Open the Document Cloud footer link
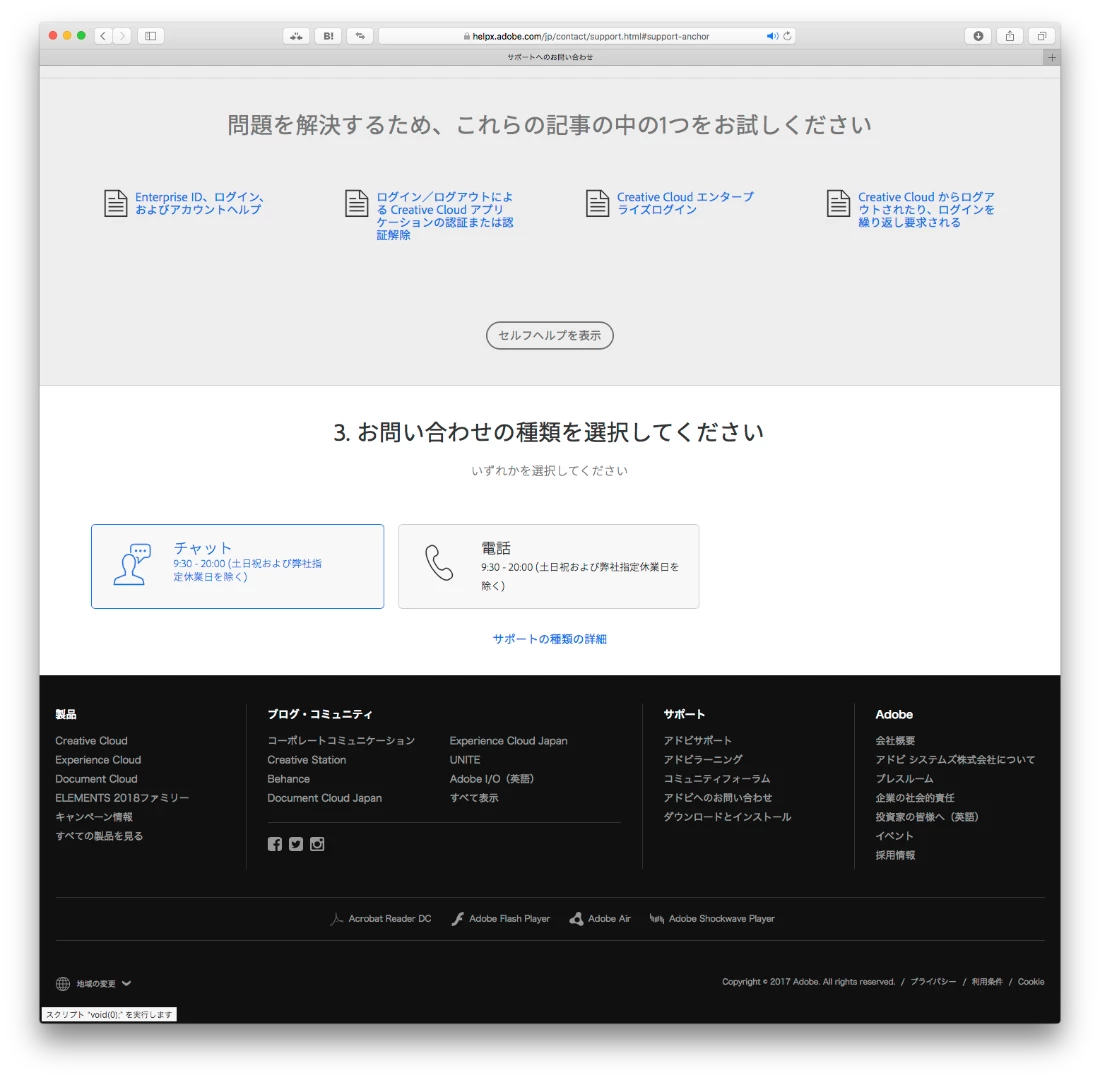The height and width of the screenshot is (1080, 1100). point(96,779)
